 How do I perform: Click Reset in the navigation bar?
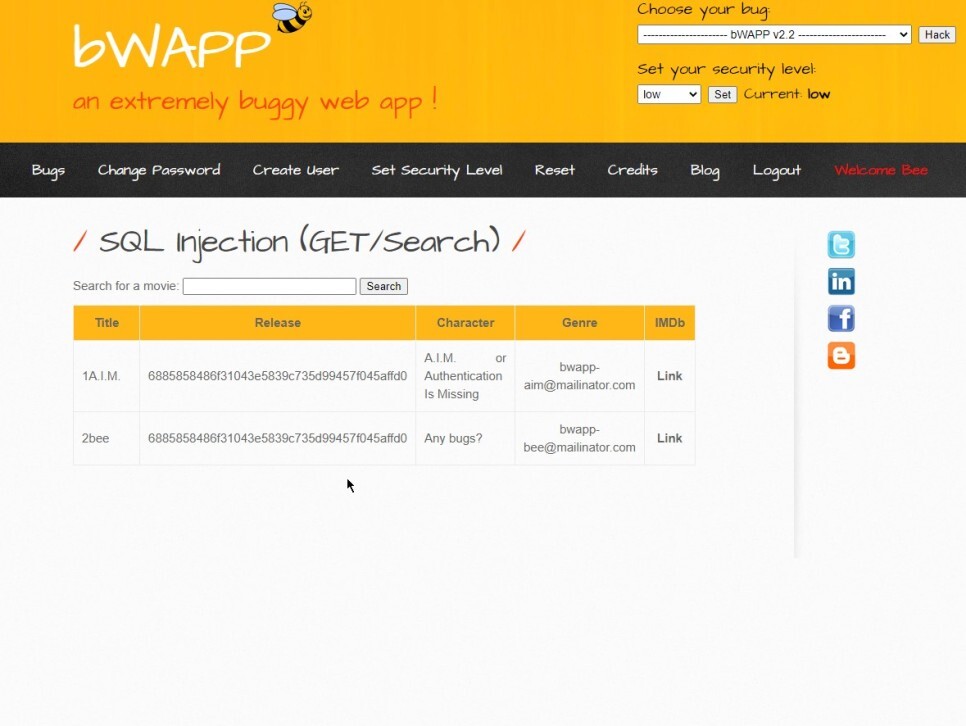pos(554,170)
